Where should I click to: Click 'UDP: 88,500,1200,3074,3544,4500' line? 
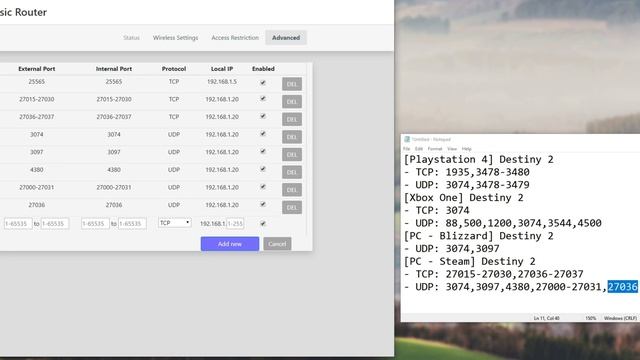point(502,223)
